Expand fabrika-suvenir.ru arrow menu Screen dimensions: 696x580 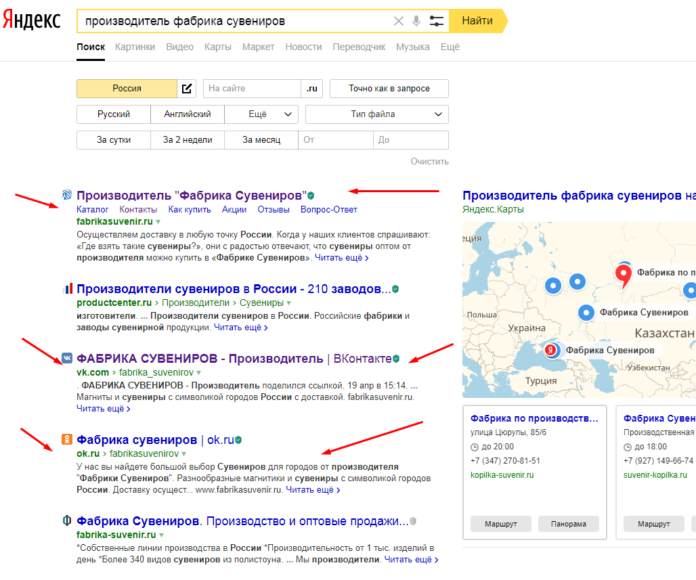(162, 535)
